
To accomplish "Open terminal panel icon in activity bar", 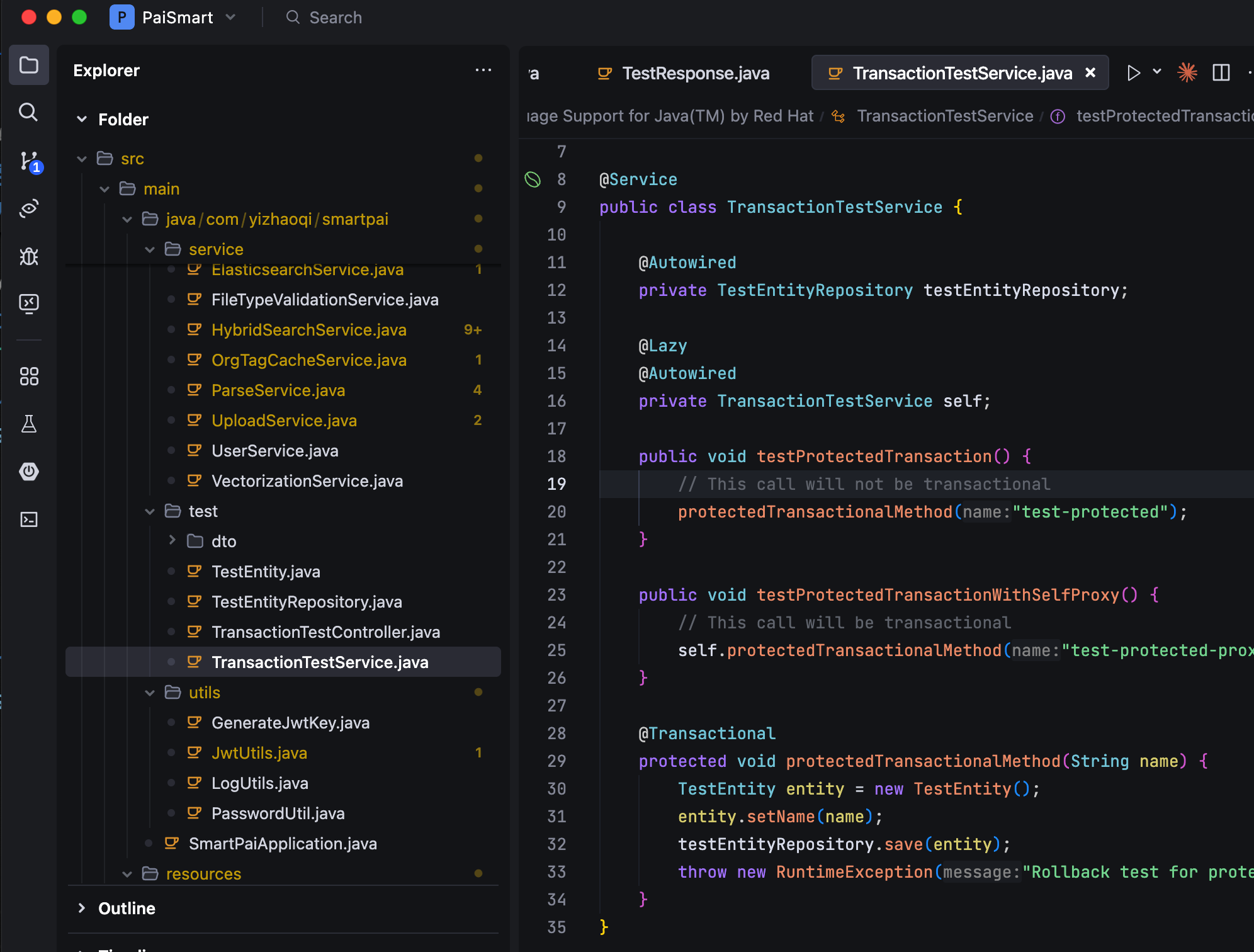I will pos(29,519).
